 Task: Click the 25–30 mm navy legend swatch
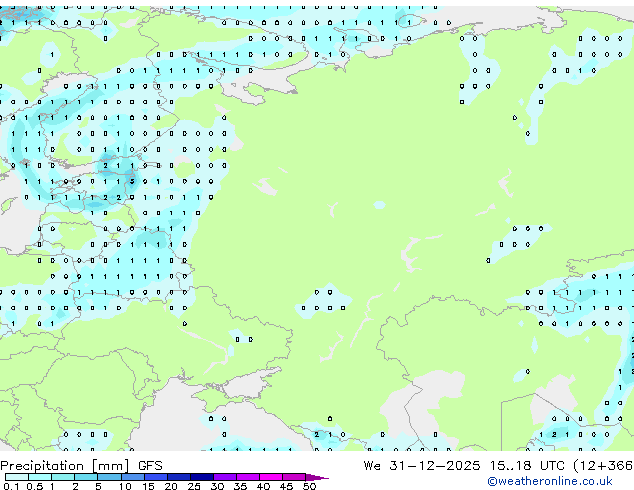pyautogui.click(x=202, y=477)
